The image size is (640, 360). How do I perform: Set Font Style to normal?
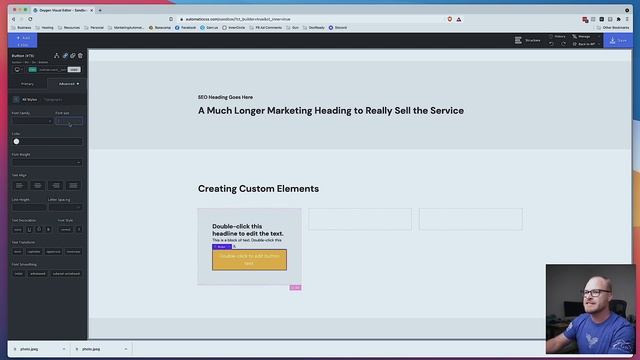(66, 230)
